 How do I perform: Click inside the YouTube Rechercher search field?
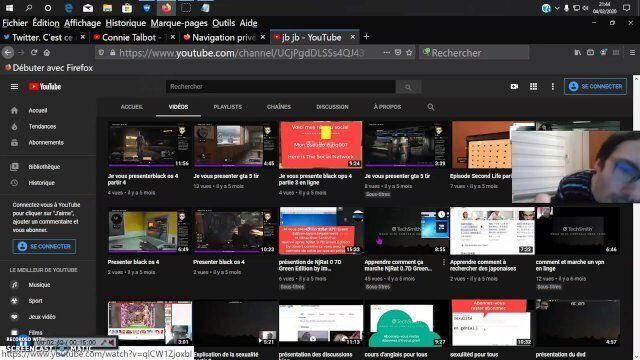[x=280, y=87]
